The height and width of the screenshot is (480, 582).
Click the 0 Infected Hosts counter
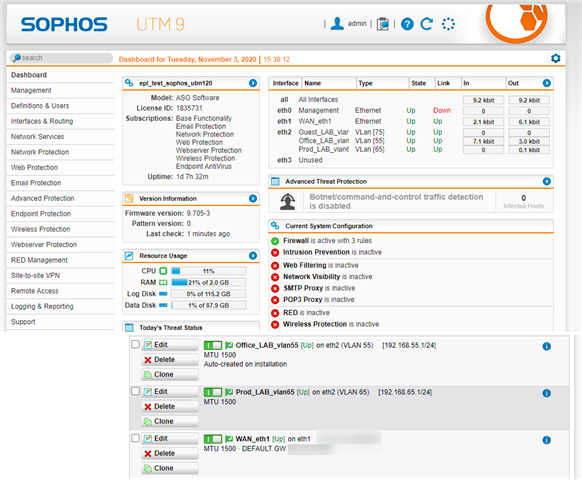pyautogui.click(x=523, y=201)
